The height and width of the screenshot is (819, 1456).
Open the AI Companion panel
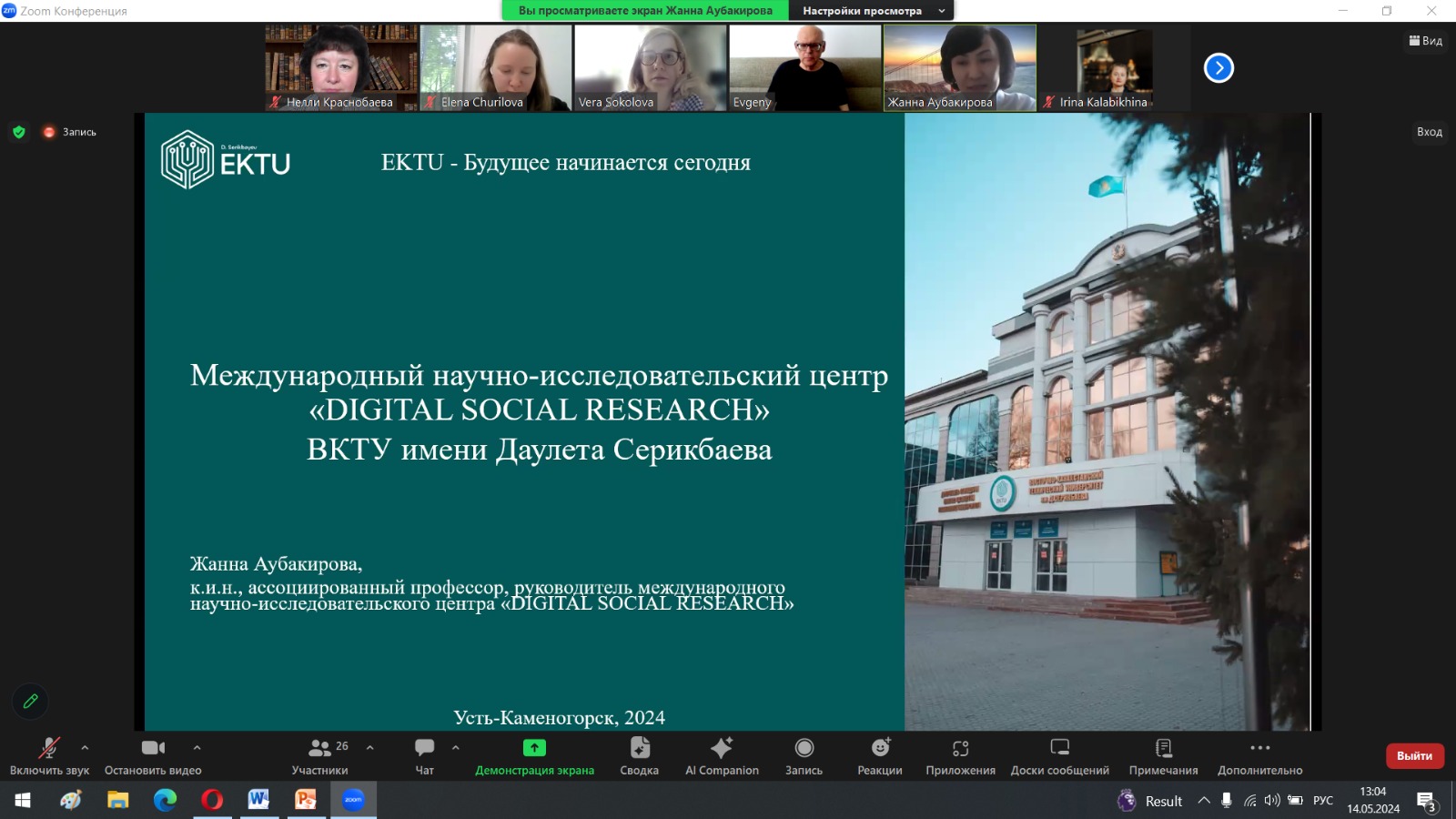pyautogui.click(x=722, y=755)
